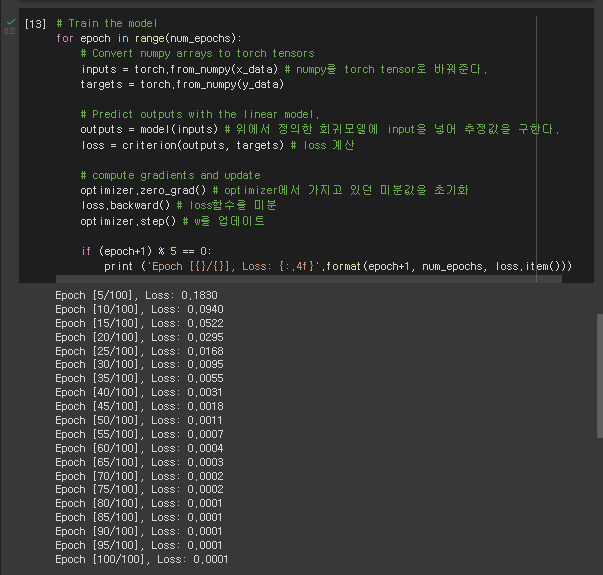Screen dimensions: 603x575
Task: Click output line 'Epoch [90/100], Loss: 0.0001'
Action: click(138, 532)
